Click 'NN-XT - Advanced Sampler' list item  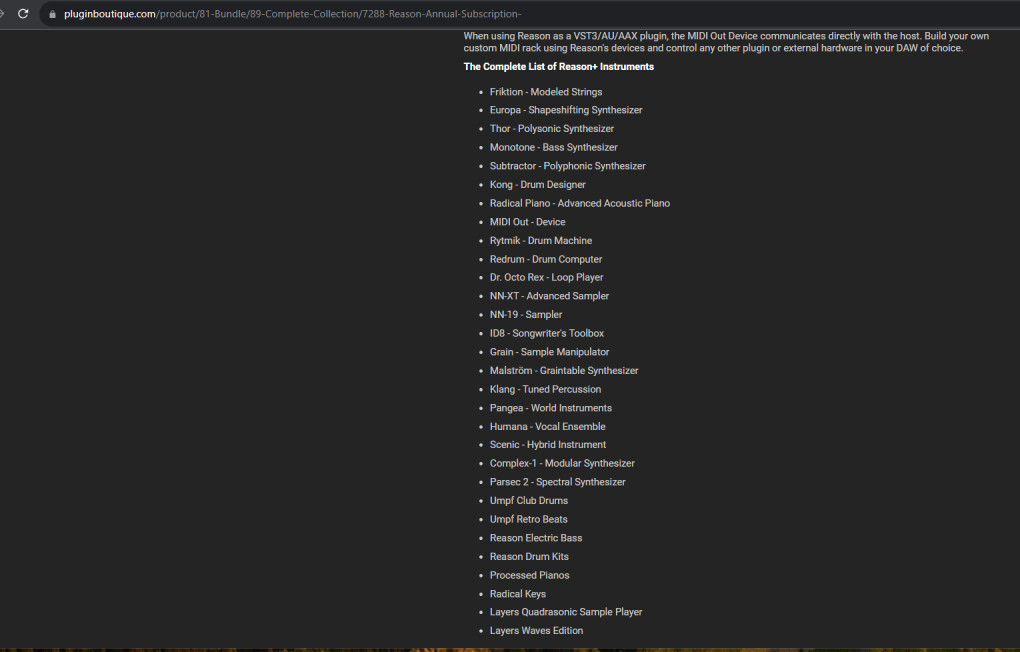(550, 296)
